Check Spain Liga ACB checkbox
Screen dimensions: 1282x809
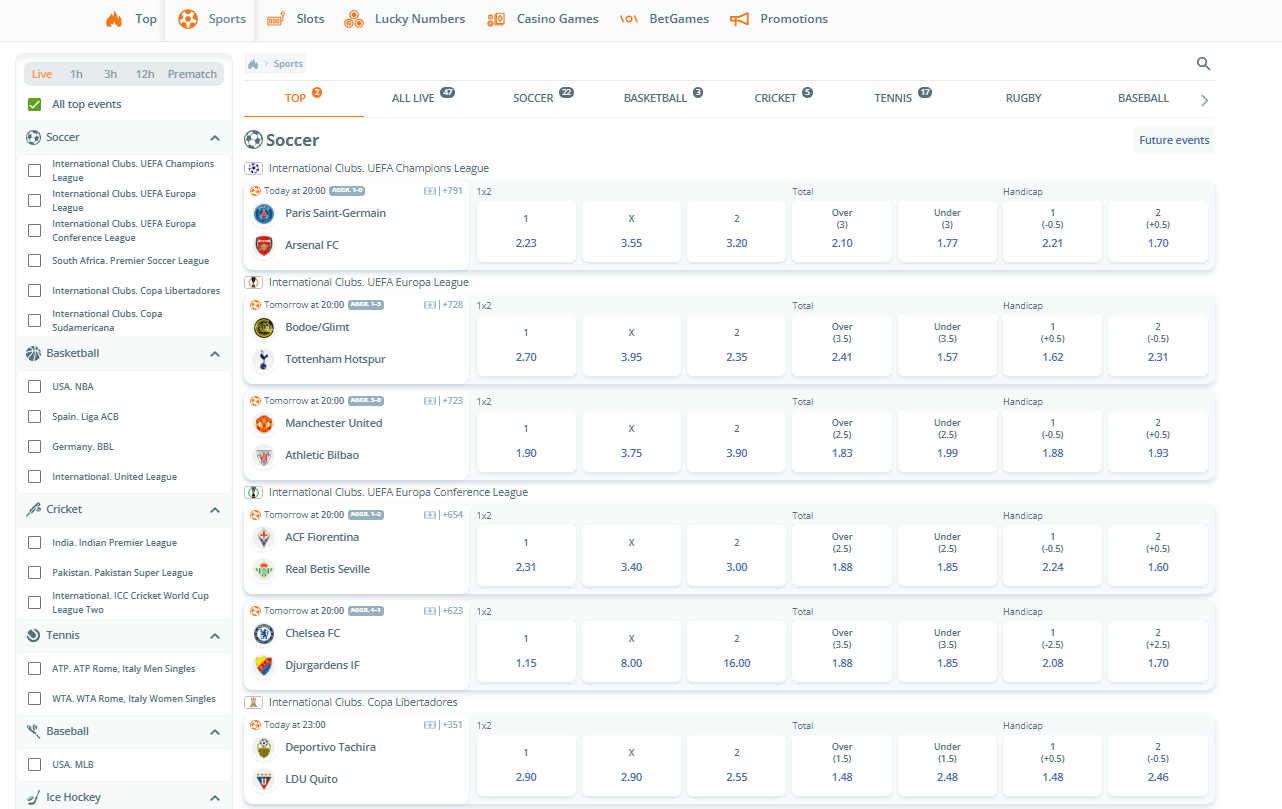[x=35, y=416]
